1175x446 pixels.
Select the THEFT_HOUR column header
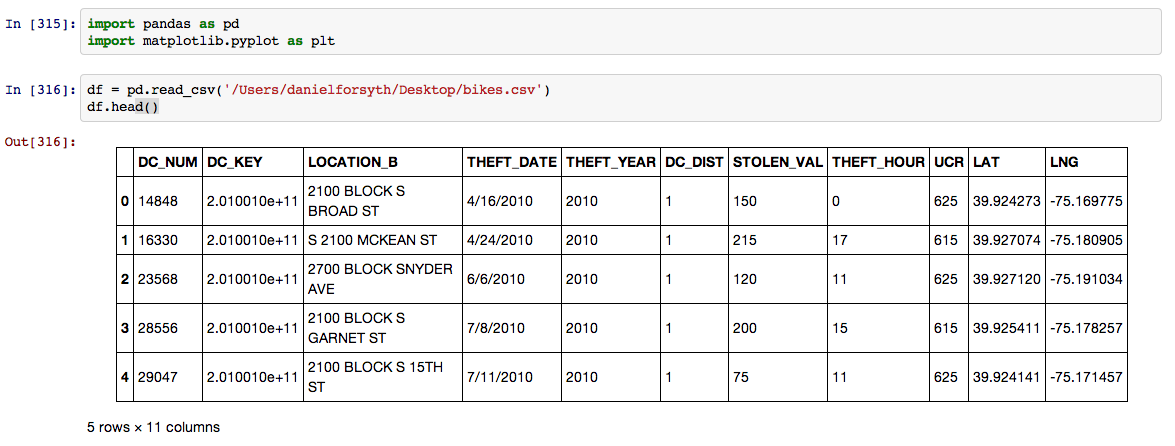point(878,162)
